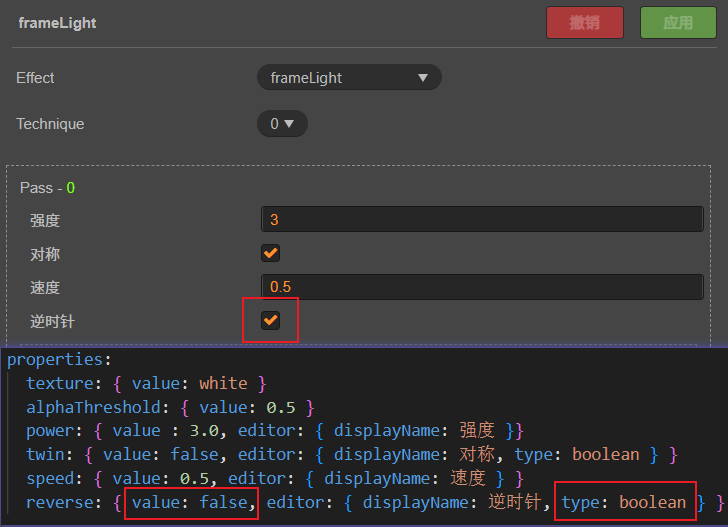
Task: Click the red 撤销 revert button
Action: click(585, 22)
